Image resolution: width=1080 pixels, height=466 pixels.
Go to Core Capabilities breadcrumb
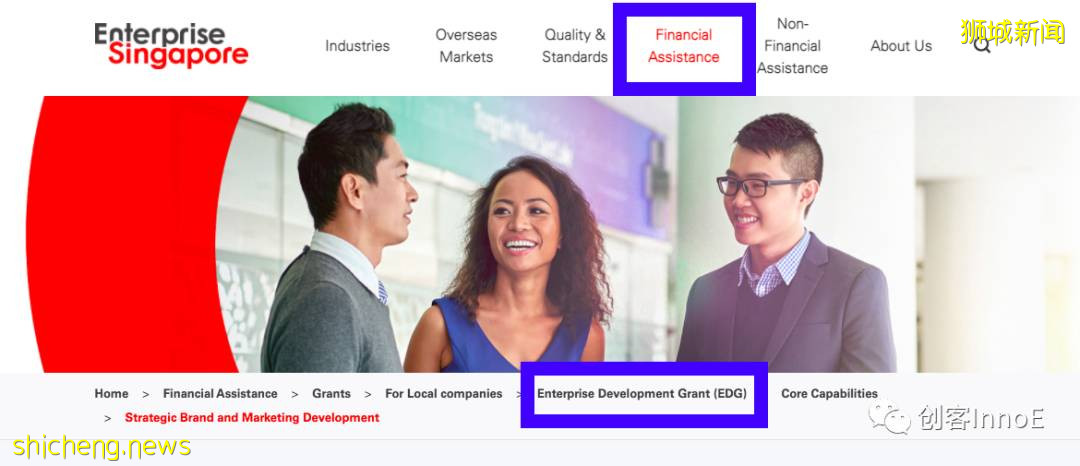coord(829,394)
